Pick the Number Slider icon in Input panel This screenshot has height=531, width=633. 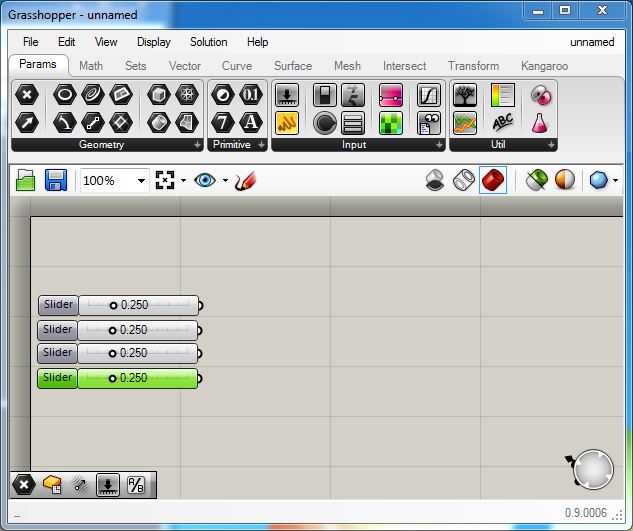(287, 95)
